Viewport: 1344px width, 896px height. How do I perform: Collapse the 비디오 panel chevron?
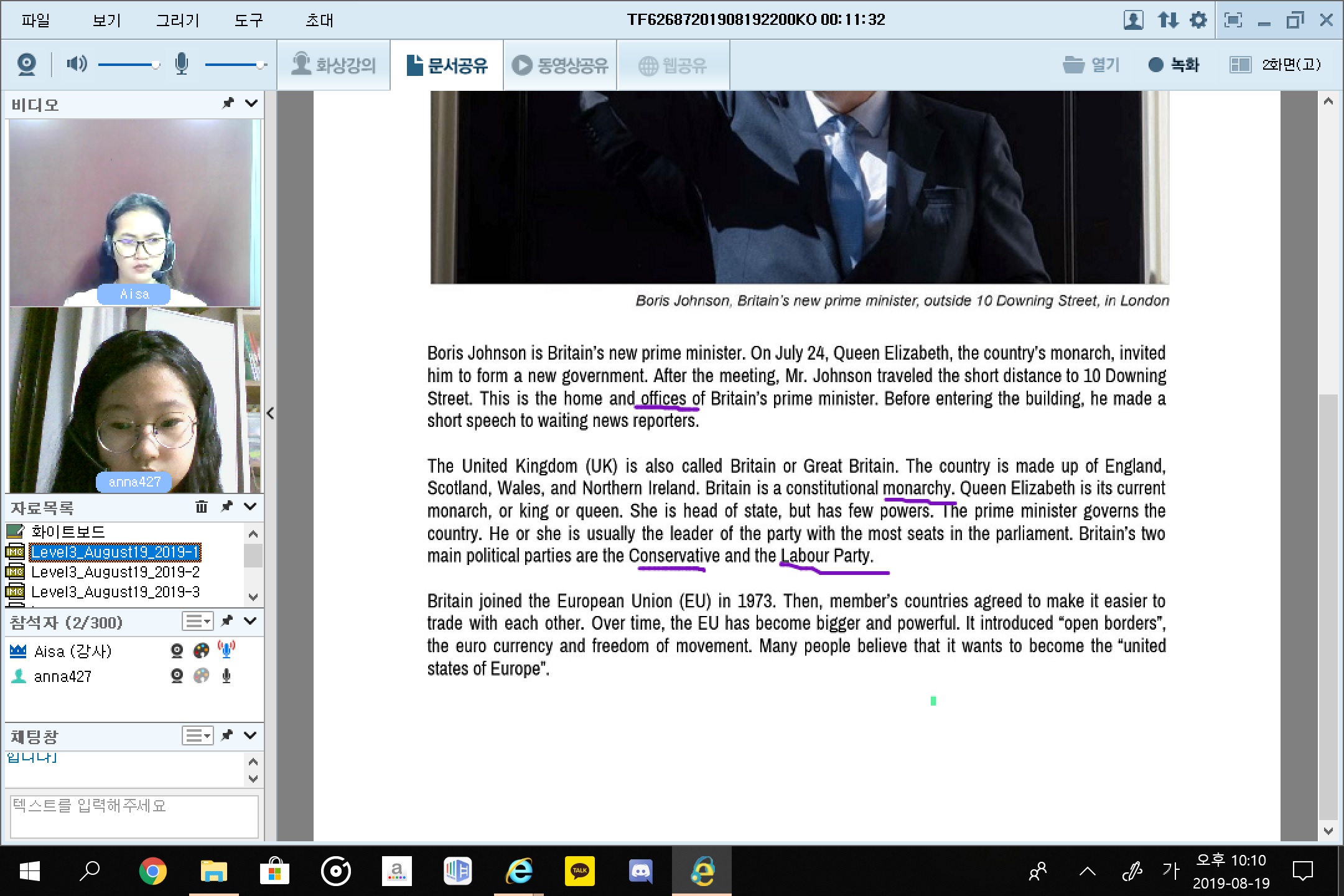pos(251,103)
